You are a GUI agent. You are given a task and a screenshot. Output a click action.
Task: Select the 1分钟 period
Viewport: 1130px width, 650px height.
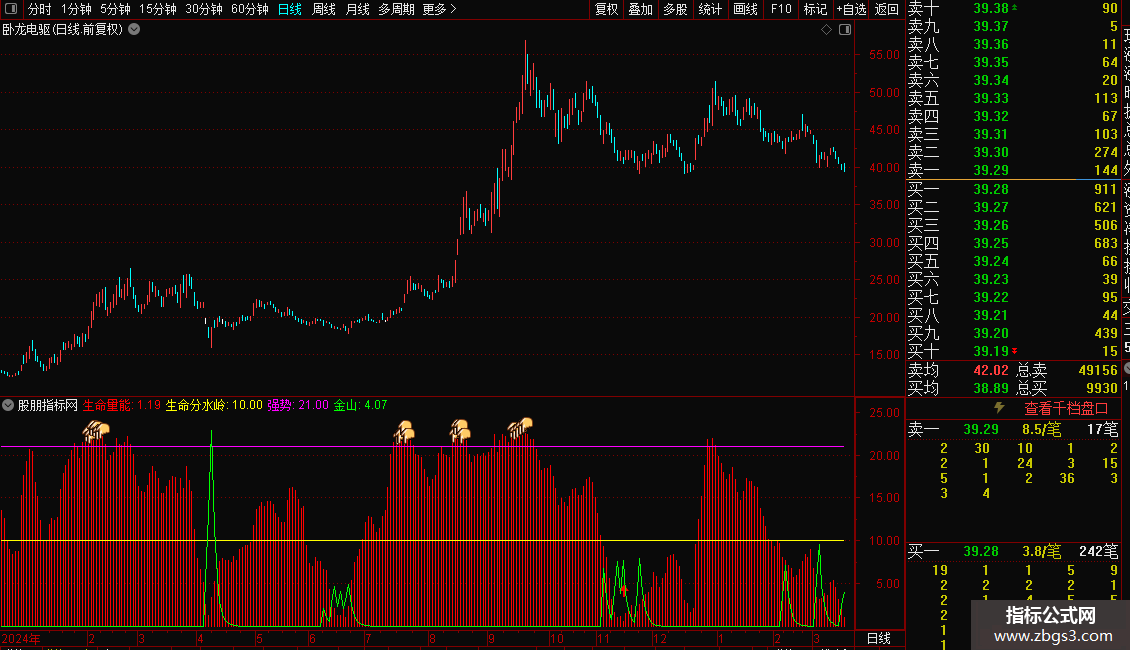click(x=76, y=9)
